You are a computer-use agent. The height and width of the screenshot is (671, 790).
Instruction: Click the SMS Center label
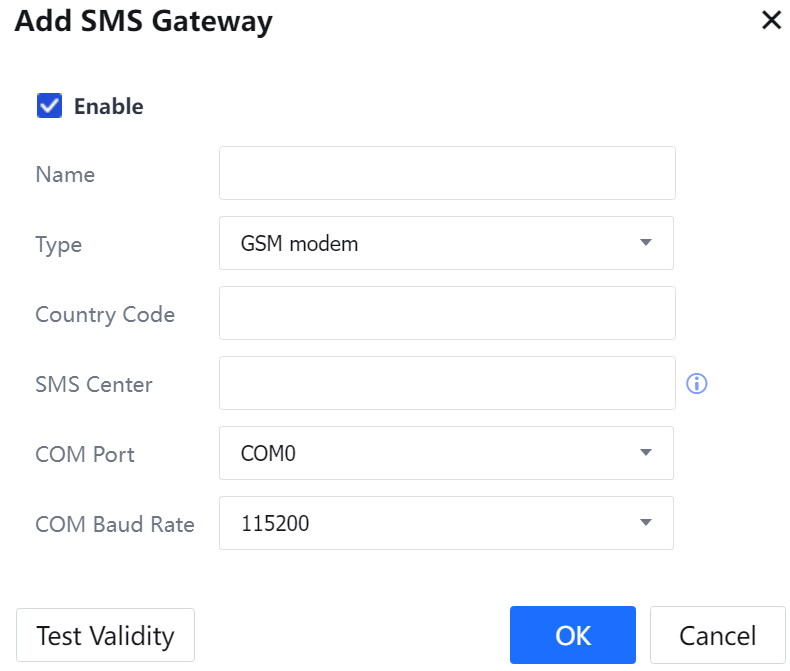click(94, 385)
